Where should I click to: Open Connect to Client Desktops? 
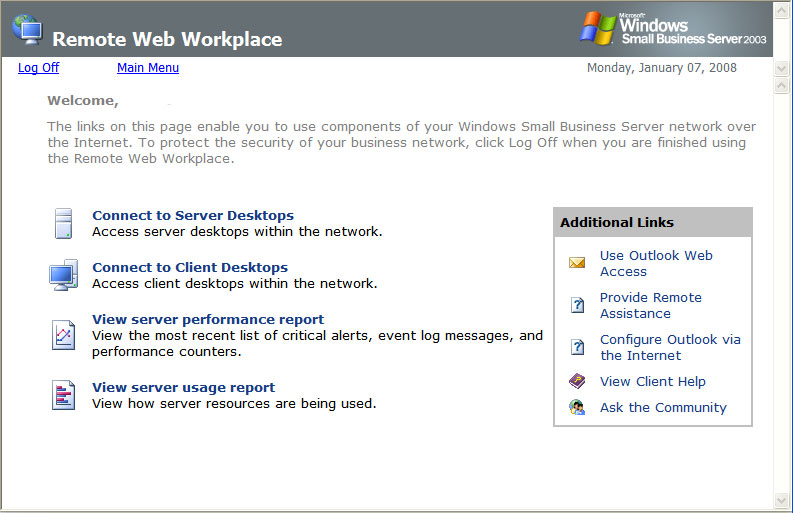(190, 268)
